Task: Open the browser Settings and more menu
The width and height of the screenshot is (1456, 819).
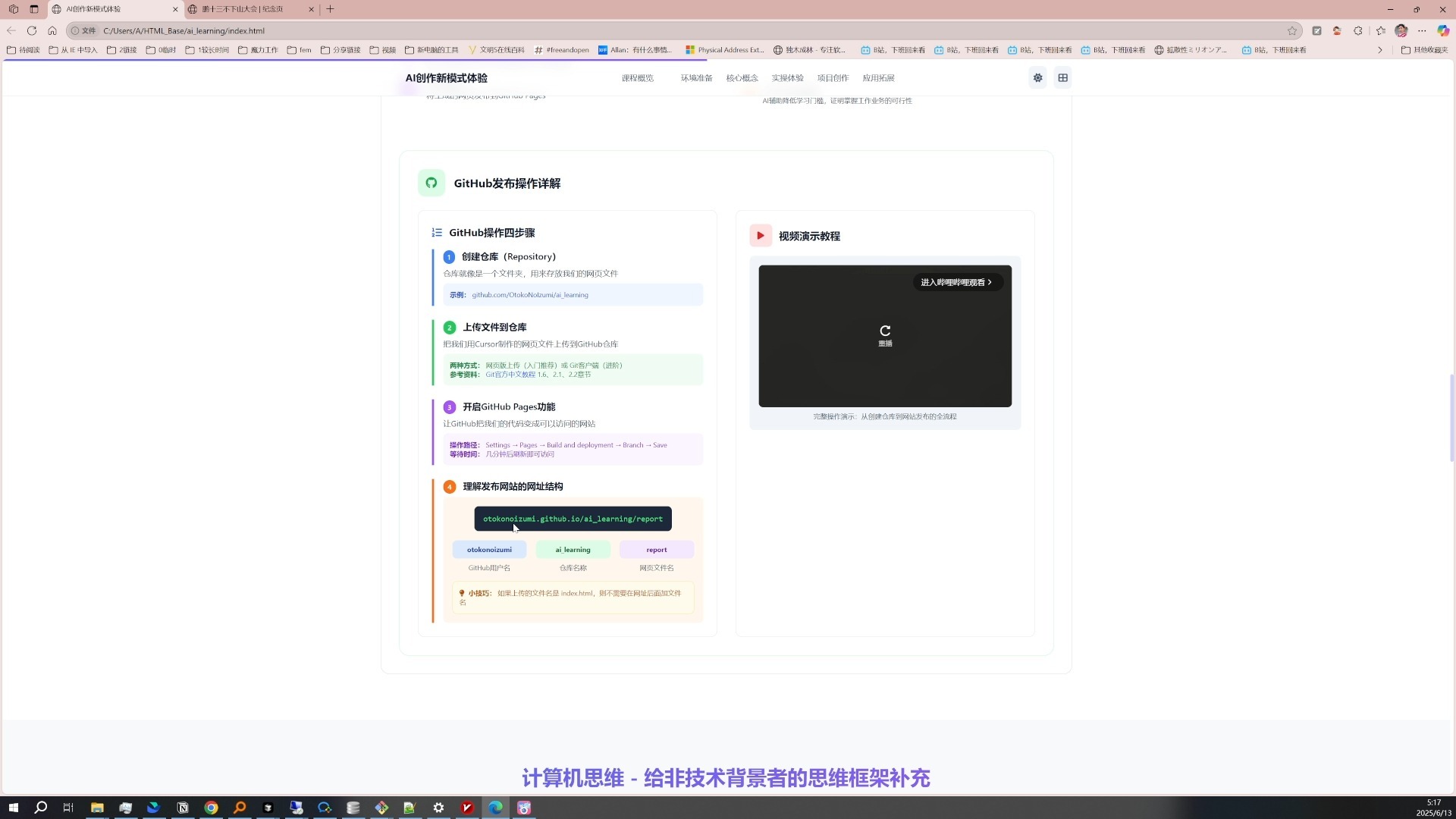Action: [x=1422, y=31]
